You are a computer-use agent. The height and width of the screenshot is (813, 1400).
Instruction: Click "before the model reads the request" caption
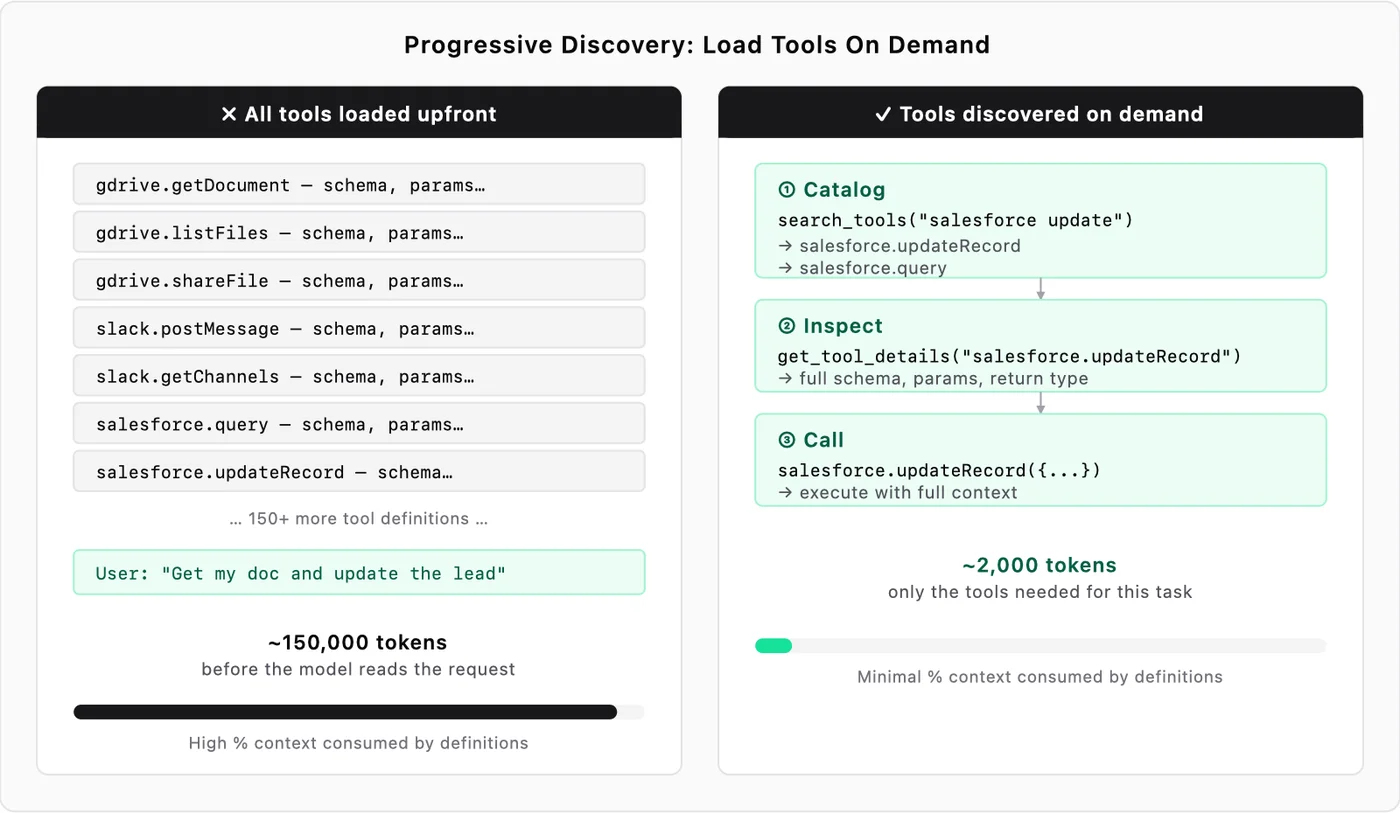pyautogui.click(x=358, y=669)
